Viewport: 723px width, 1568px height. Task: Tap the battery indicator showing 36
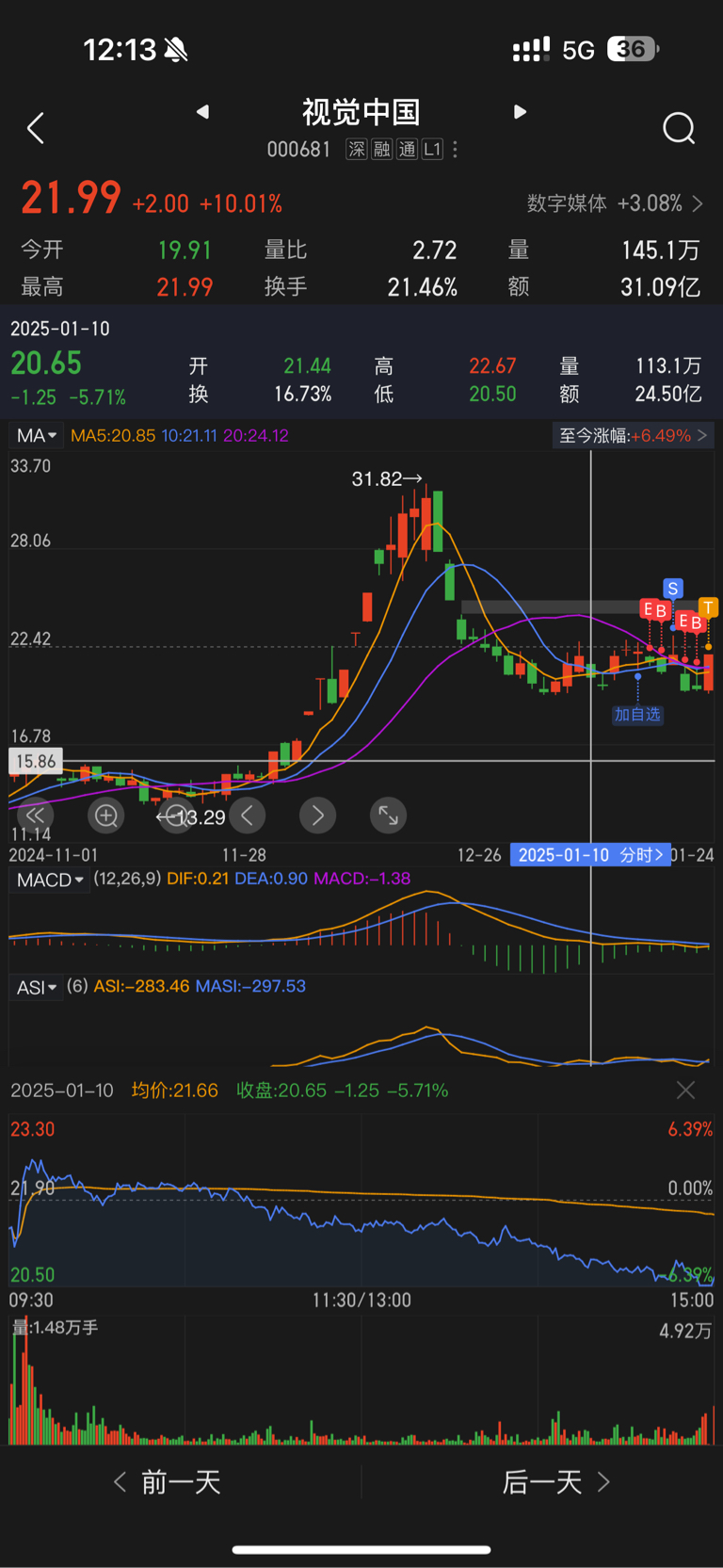(x=633, y=49)
